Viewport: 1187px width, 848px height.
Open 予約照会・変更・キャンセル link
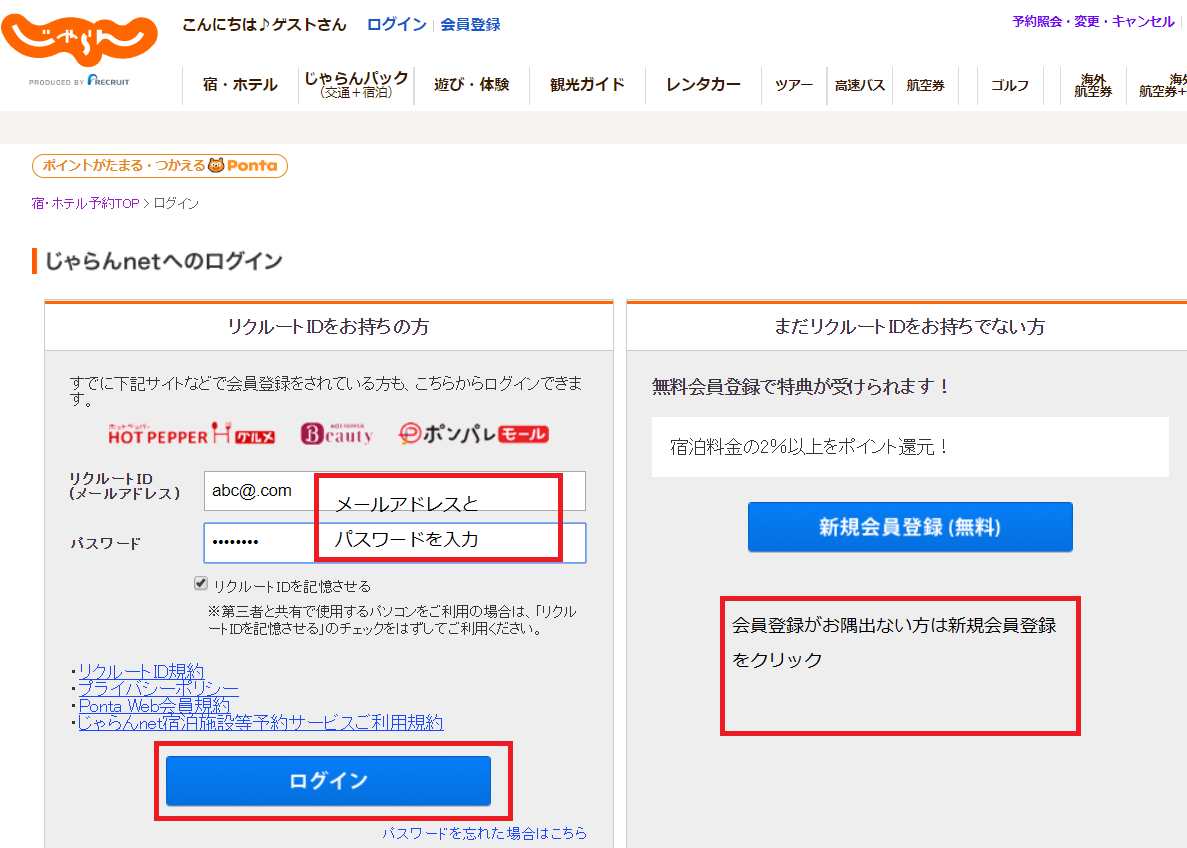pos(1093,21)
